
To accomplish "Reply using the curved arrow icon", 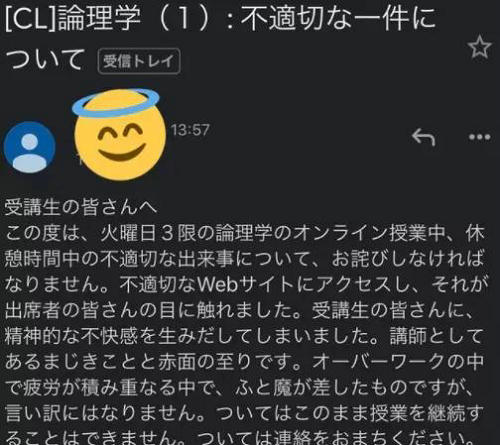I will point(423,137).
